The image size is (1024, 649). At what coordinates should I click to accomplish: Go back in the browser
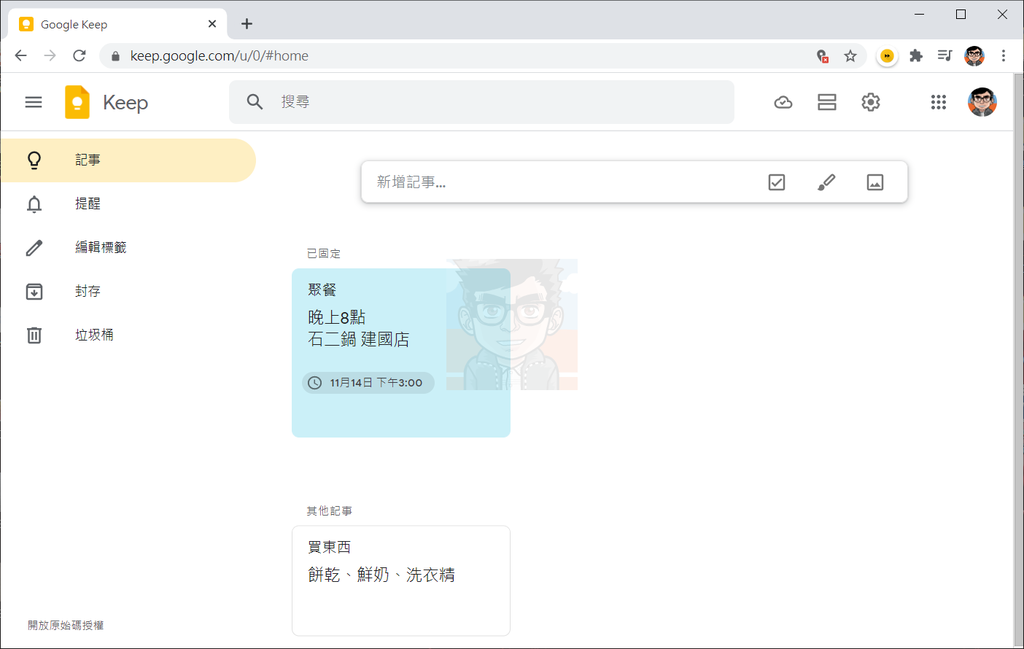21,55
